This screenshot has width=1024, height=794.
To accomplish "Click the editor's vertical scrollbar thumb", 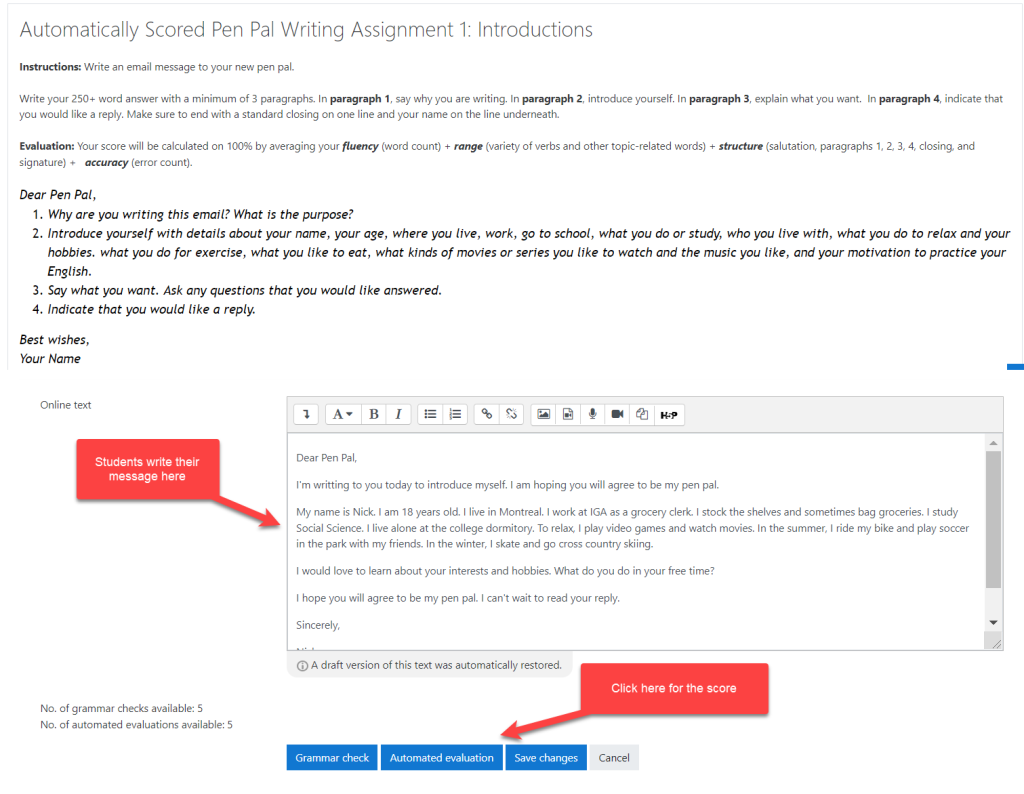I will [993, 519].
